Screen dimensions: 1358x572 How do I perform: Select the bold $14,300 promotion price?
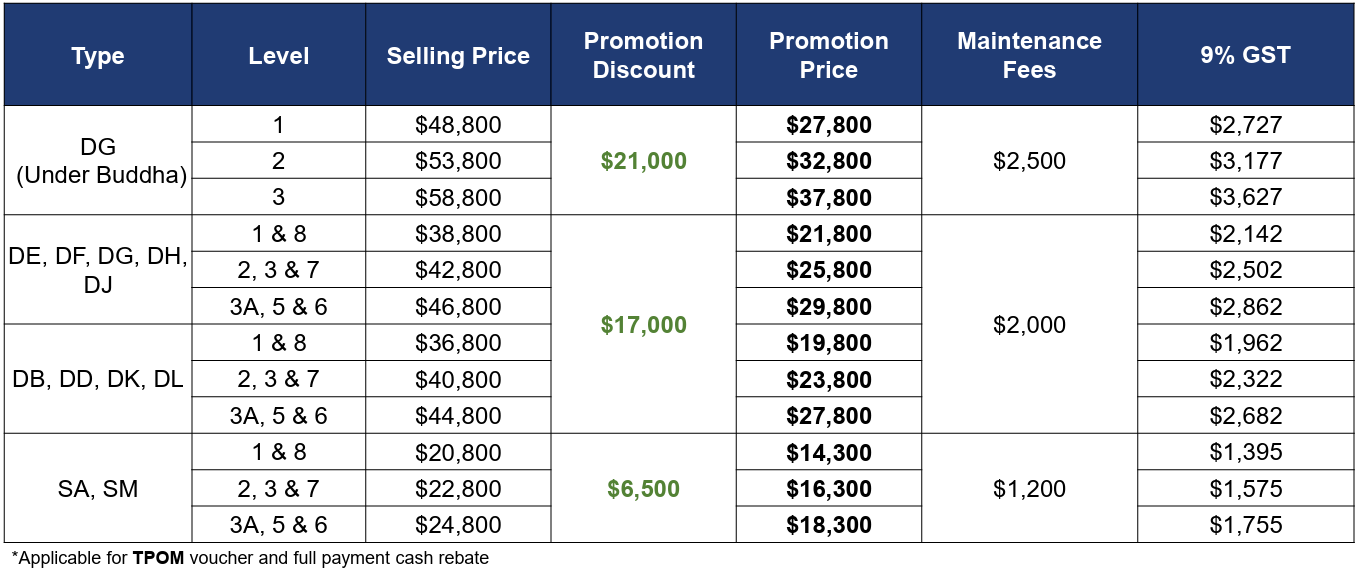[x=829, y=452]
